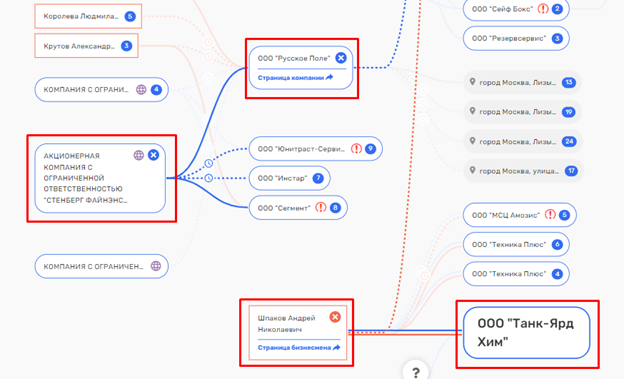Click the X icon on Шпаков Андрей Николаевич card

[x=335, y=317]
